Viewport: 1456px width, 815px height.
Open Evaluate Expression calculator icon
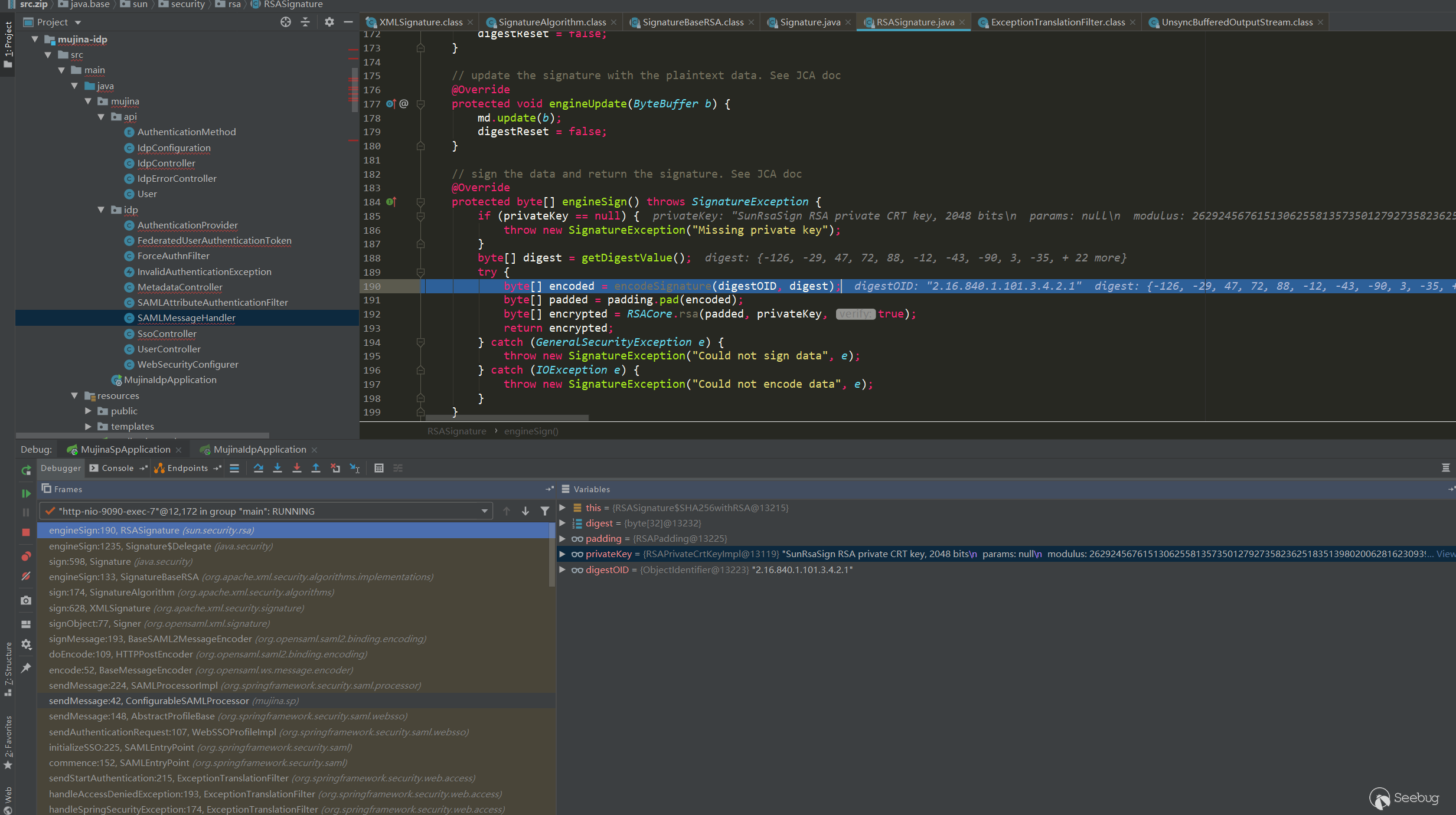(x=379, y=468)
